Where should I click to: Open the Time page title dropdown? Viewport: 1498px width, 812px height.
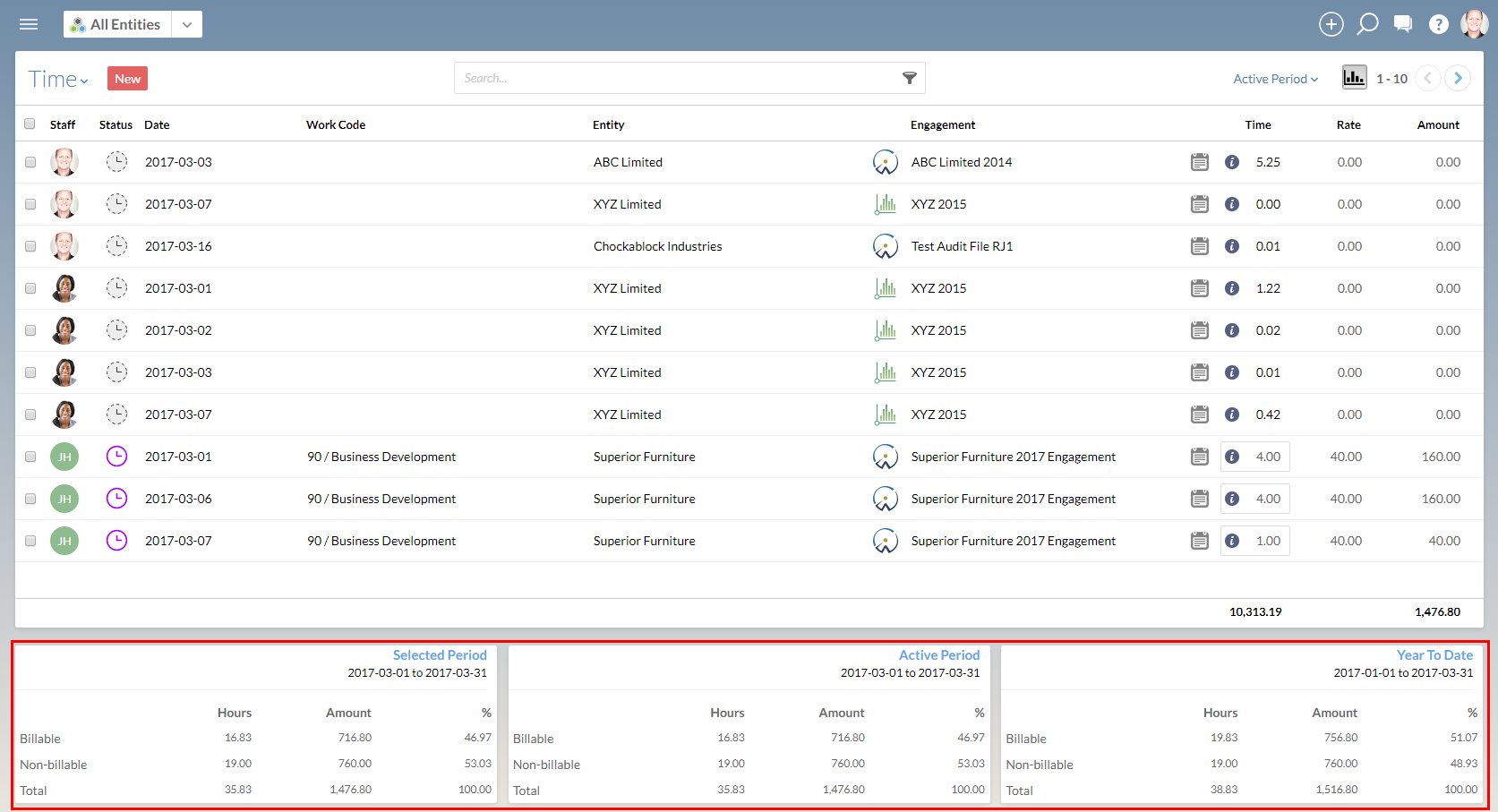click(x=58, y=80)
